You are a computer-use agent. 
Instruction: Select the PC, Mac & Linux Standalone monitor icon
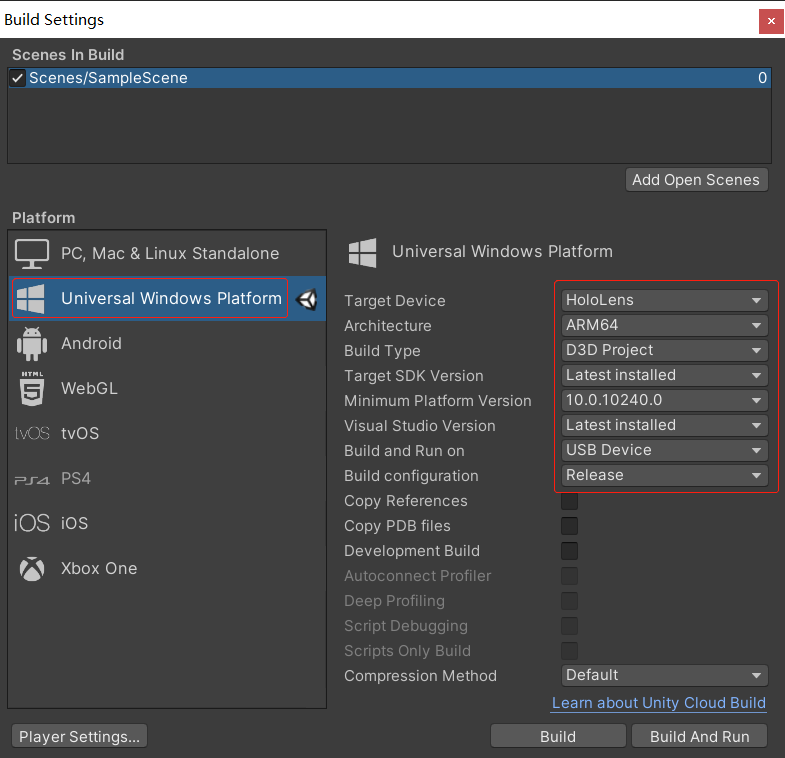(x=32, y=254)
